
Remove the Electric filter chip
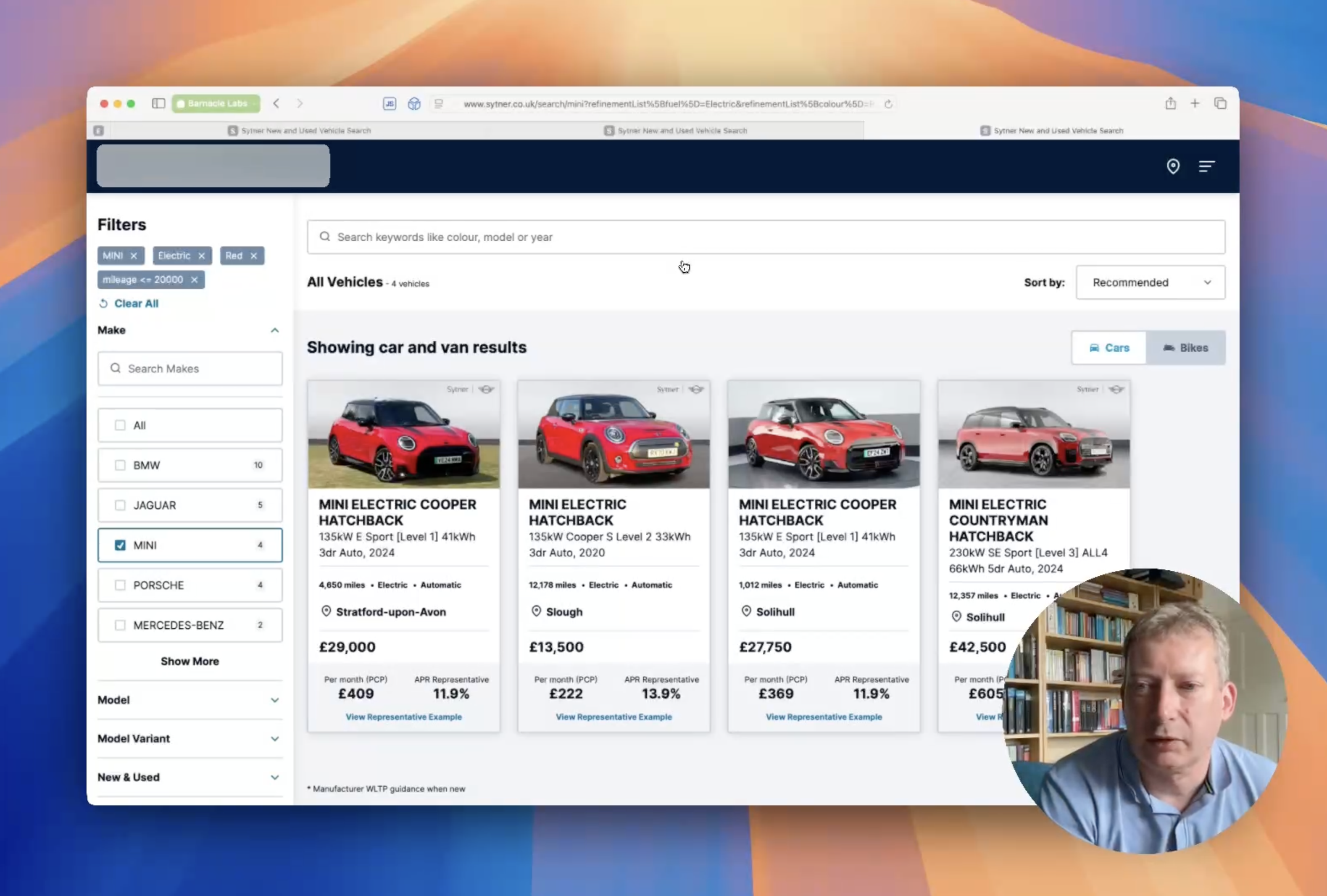click(x=202, y=256)
